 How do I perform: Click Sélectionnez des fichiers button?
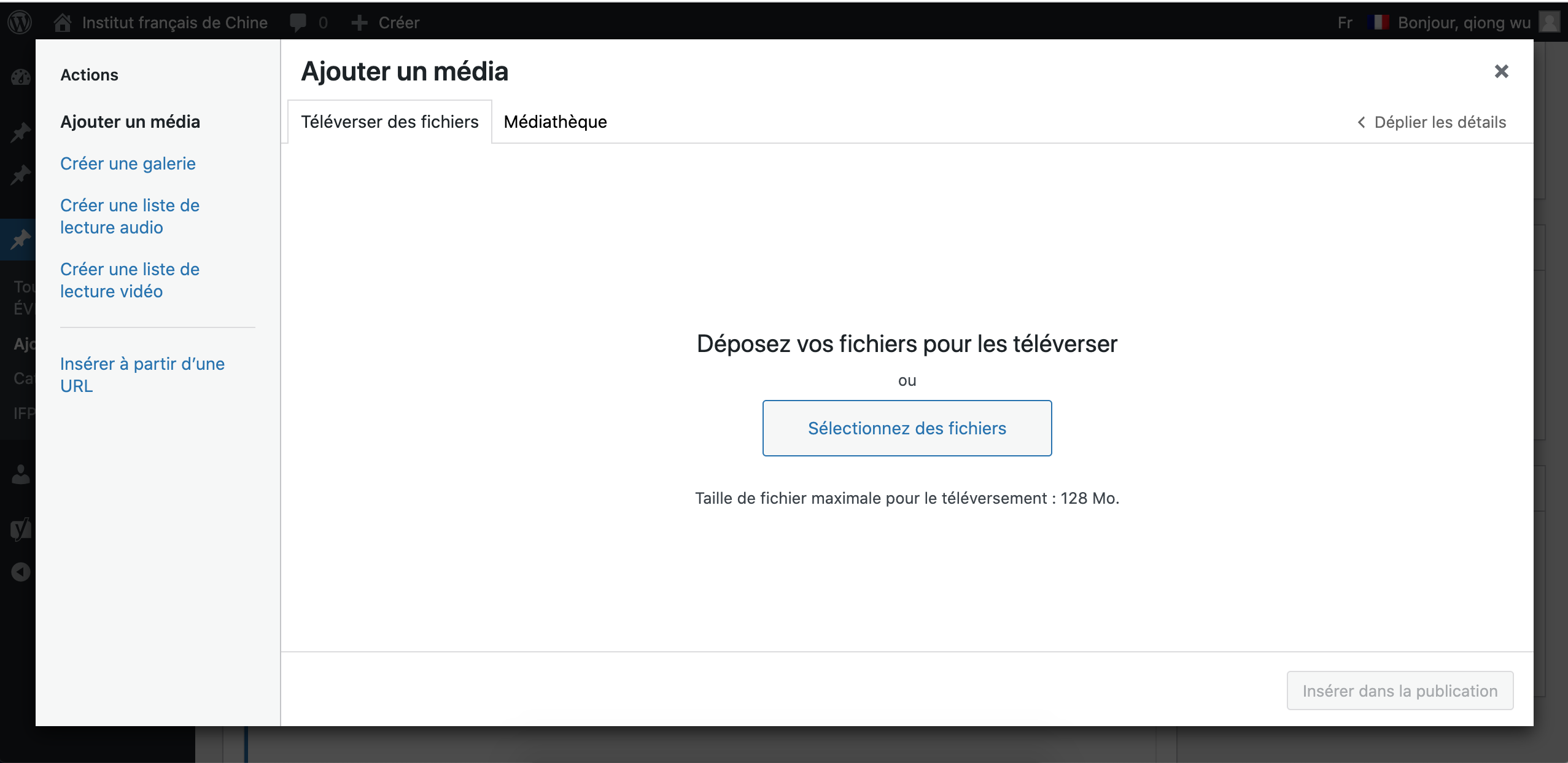907,428
